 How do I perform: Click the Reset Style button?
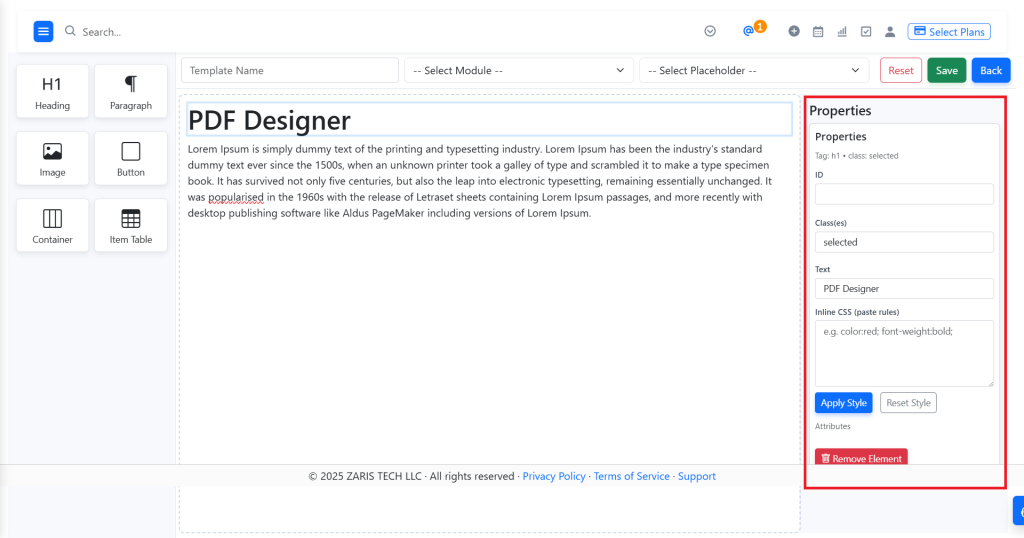tap(908, 403)
